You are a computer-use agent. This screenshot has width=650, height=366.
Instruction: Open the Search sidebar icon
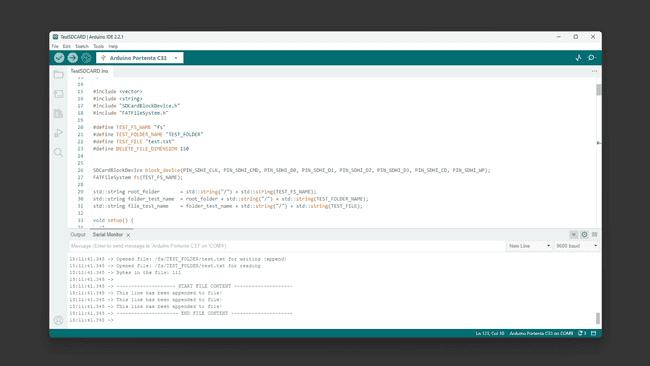58,153
